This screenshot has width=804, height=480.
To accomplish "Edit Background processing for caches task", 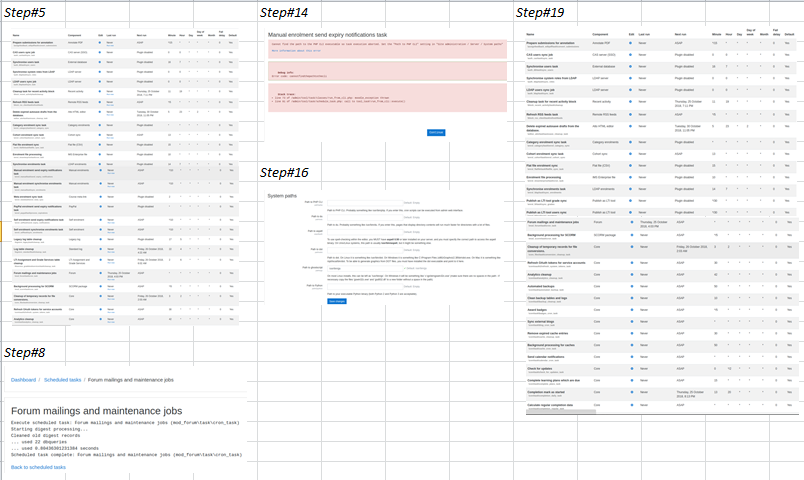I will [x=632, y=346].
